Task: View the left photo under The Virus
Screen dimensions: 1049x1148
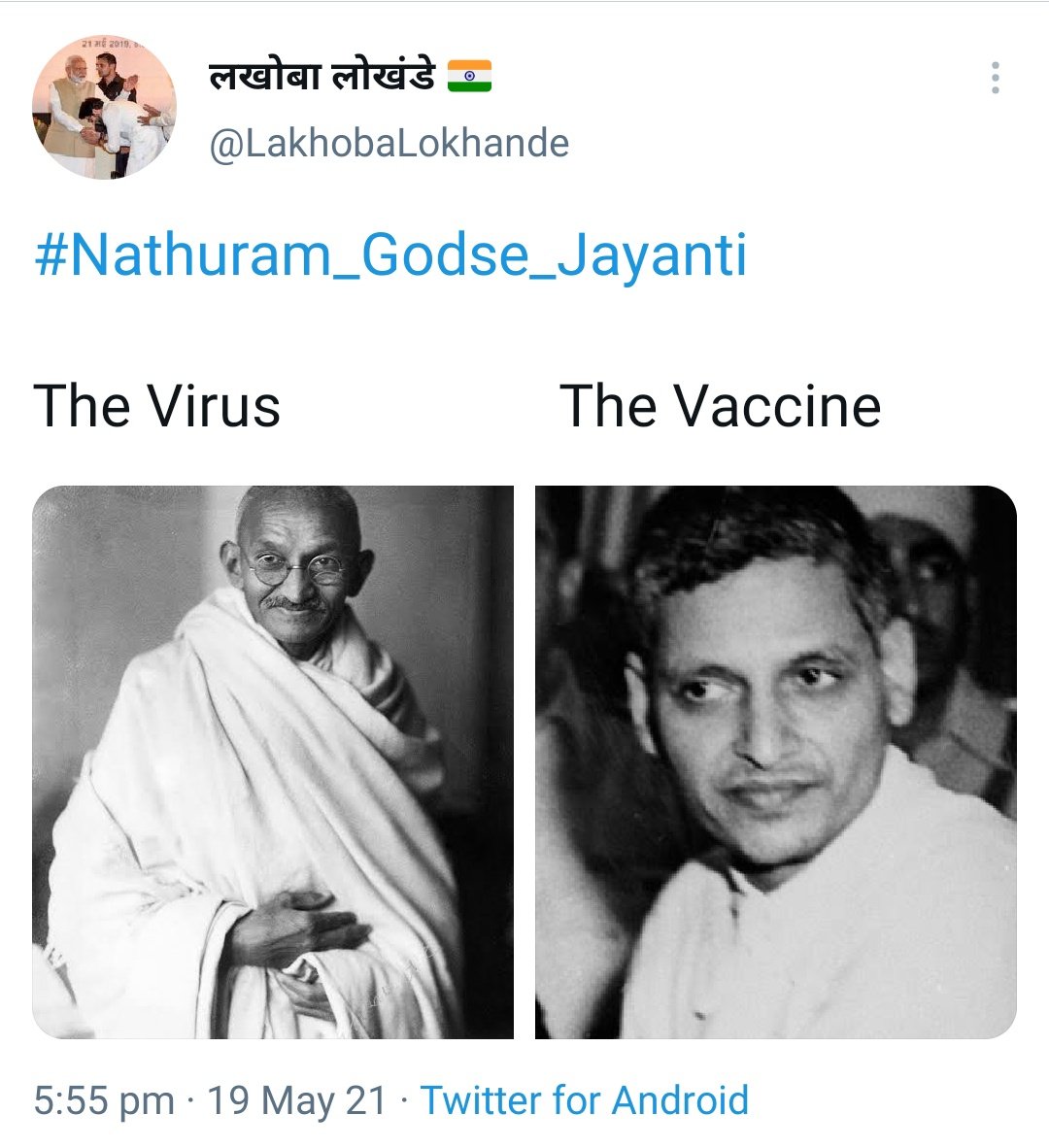Action: pos(273,762)
